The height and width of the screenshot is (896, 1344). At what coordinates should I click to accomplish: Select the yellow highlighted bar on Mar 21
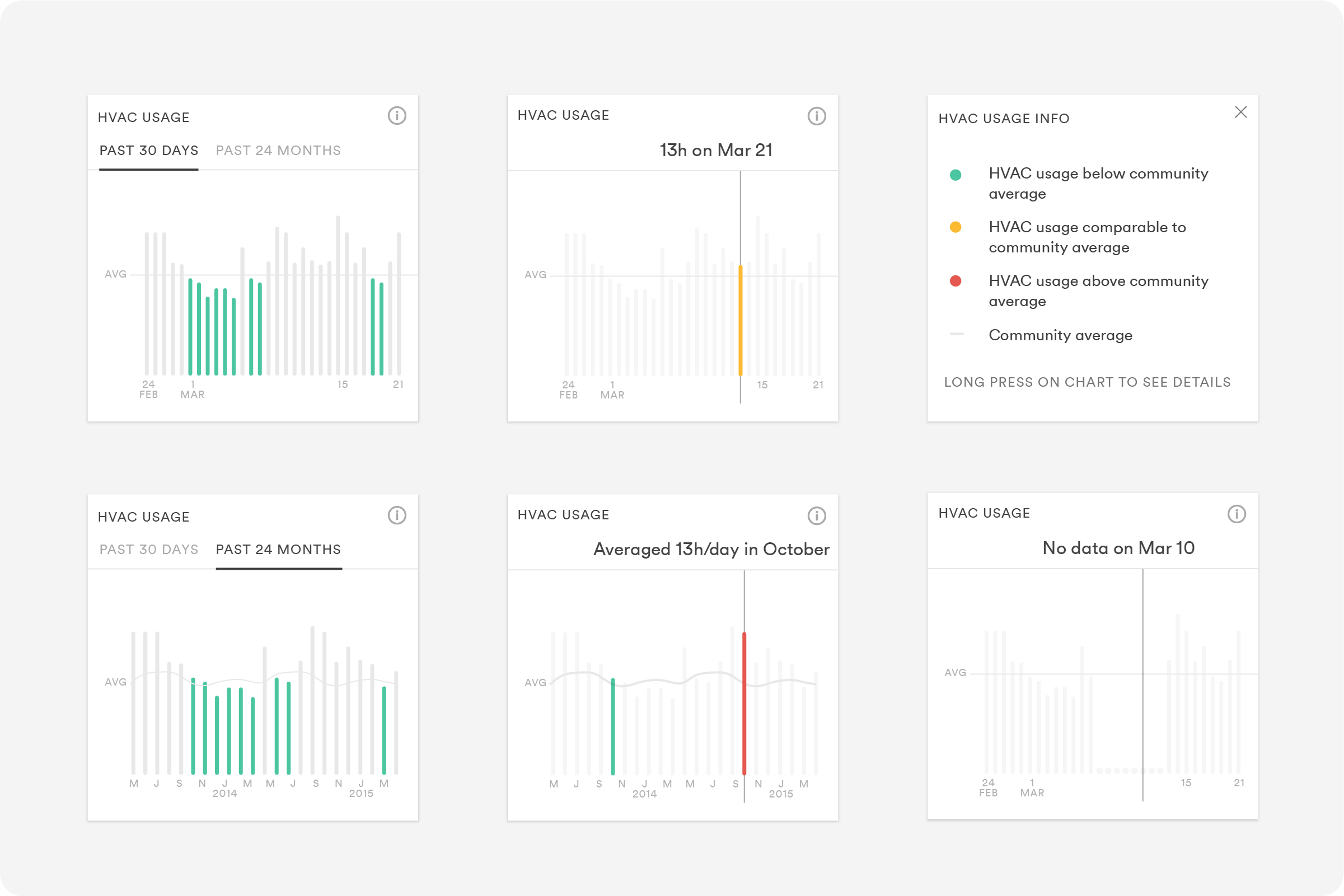pyautogui.click(x=741, y=320)
